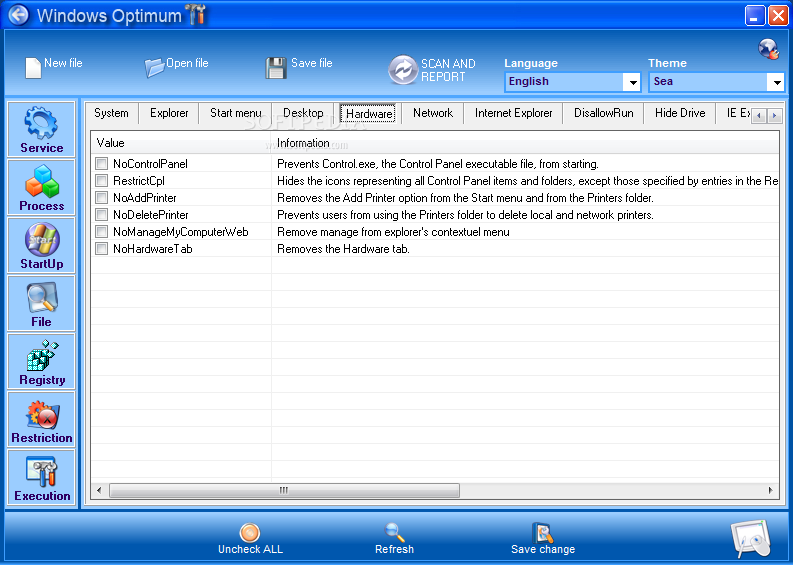Select the NoHardwareTab row text
The image size is (793, 565).
click(x=153, y=249)
